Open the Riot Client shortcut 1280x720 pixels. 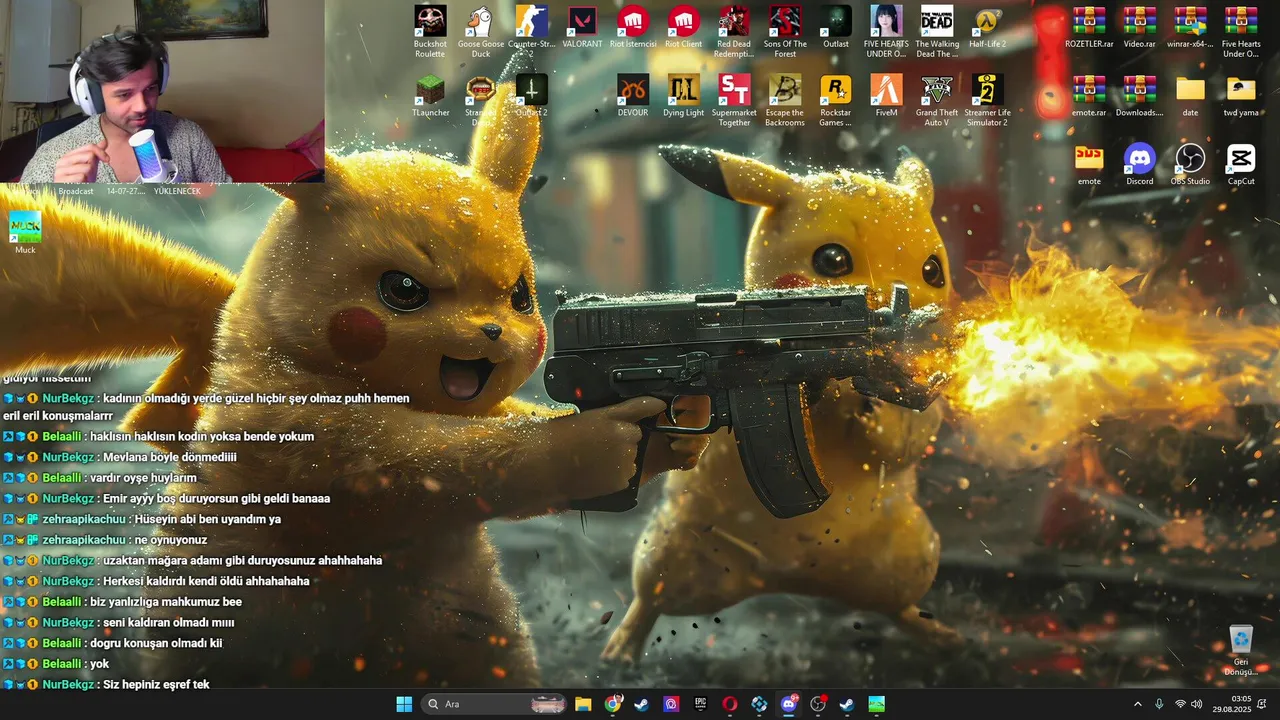point(684,28)
